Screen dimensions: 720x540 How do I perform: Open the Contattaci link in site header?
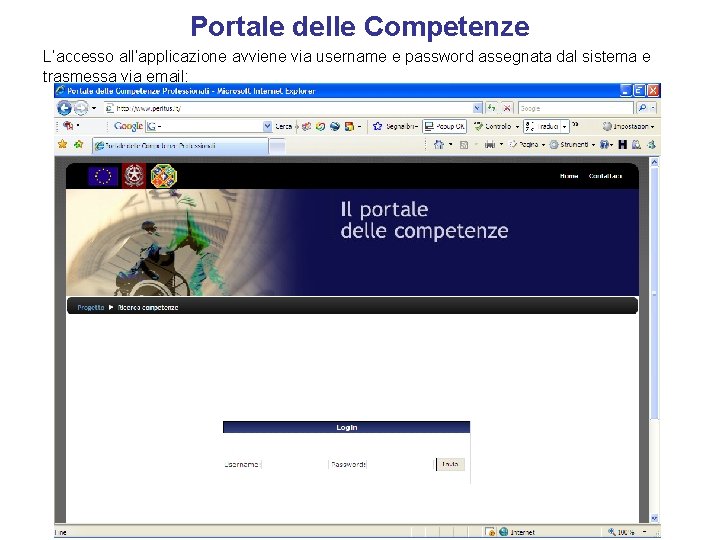[606, 176]
